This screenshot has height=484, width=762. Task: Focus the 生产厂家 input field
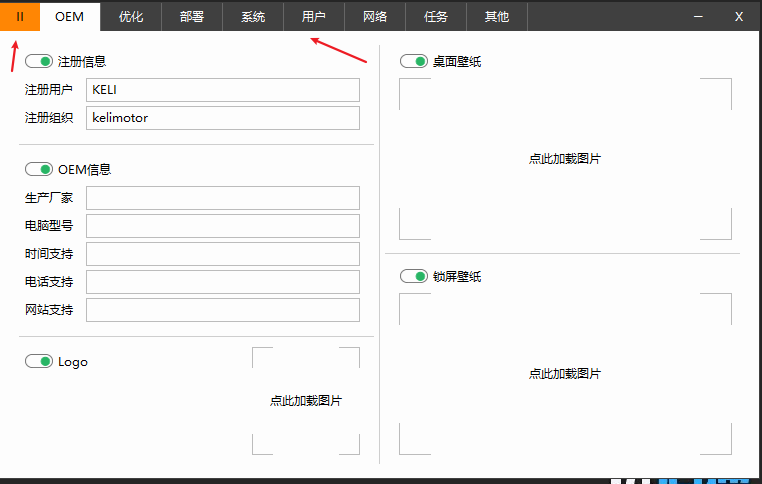(x=223, y=198)
